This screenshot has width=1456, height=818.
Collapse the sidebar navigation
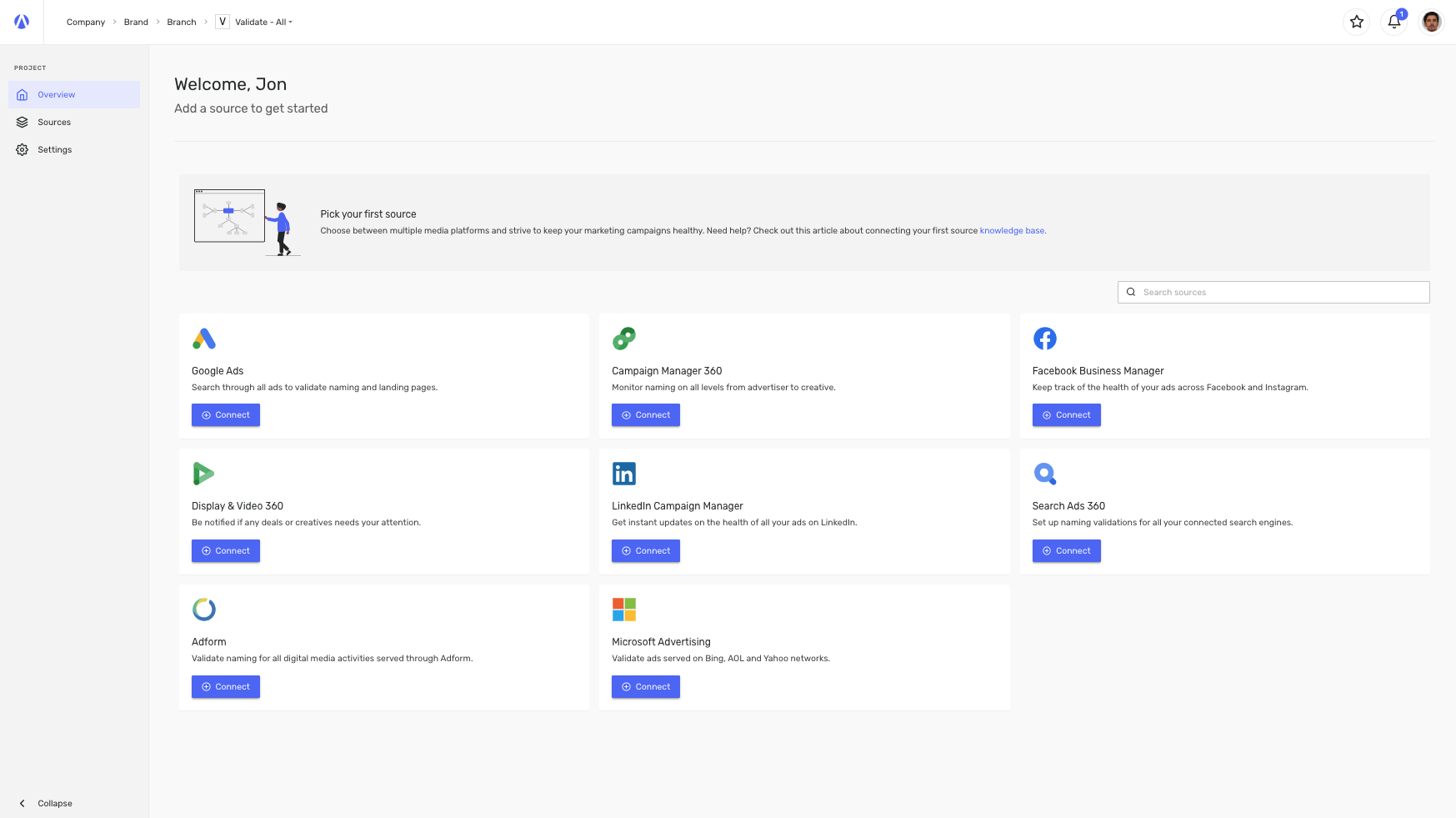point(46,803)
